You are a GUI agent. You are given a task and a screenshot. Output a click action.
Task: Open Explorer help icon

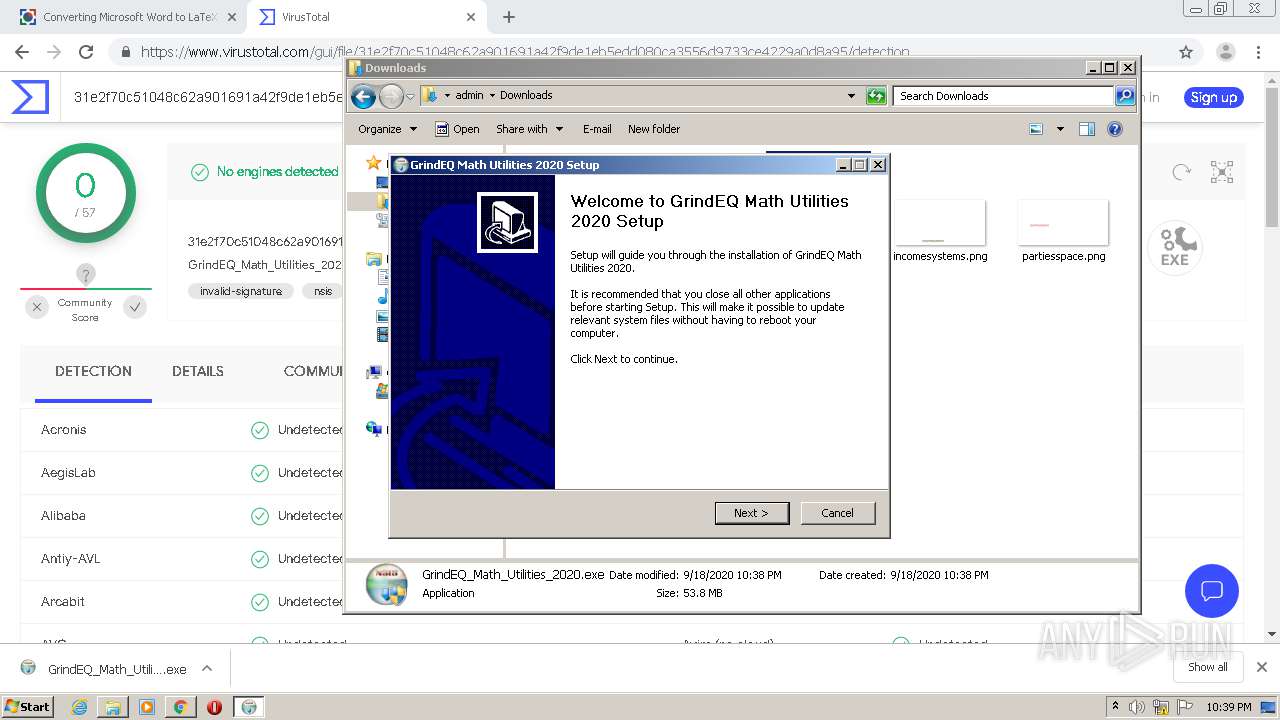coord(1115,129)
